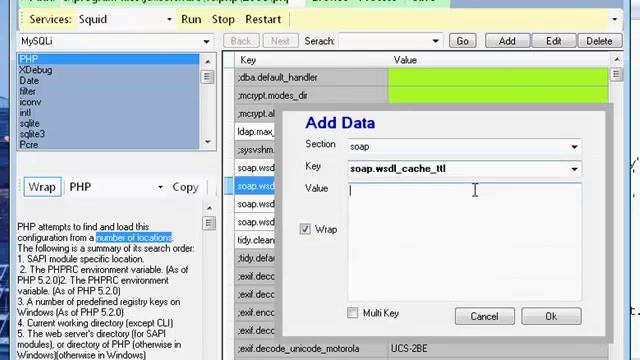640x360 pixels.
Task: Click green value cell of ;mcrypt.modes_dir
Action: pos(498,95)
